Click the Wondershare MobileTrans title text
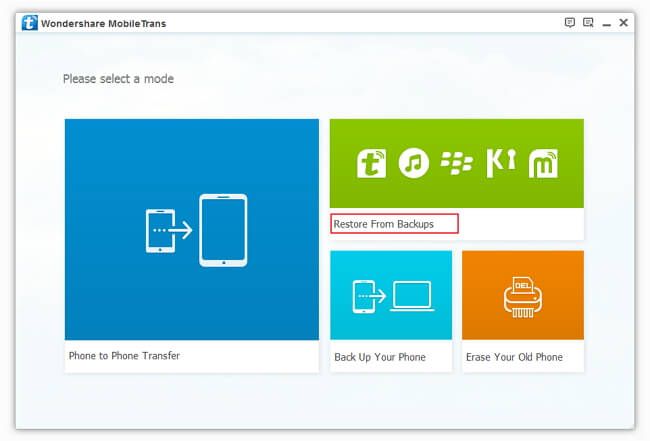The height and width of the screenshot is (441, 650). [103, 24]
